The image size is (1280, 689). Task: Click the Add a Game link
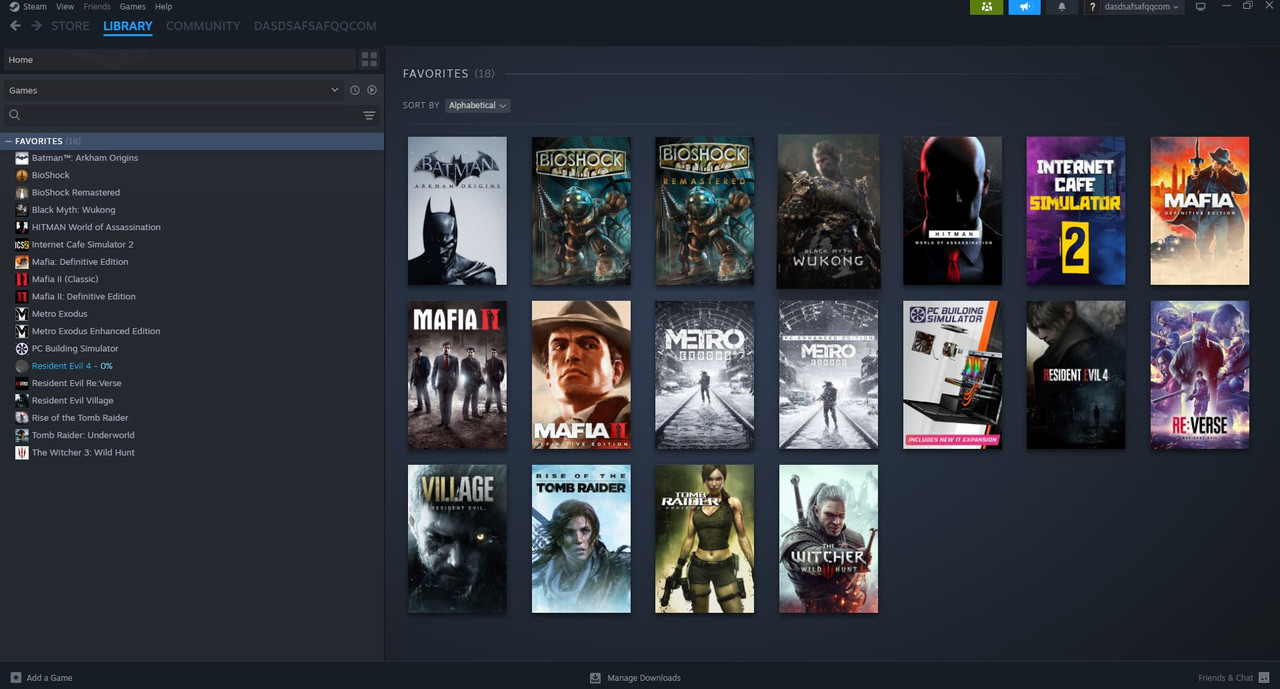49,678
